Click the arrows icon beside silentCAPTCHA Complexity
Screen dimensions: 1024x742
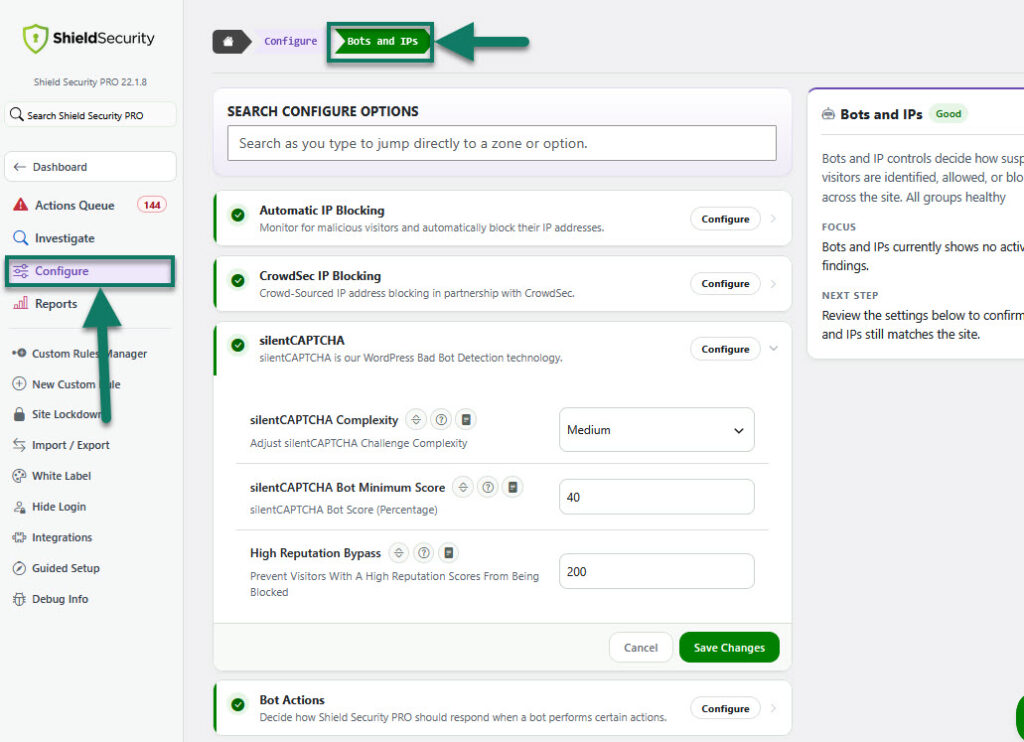[416, 419]
